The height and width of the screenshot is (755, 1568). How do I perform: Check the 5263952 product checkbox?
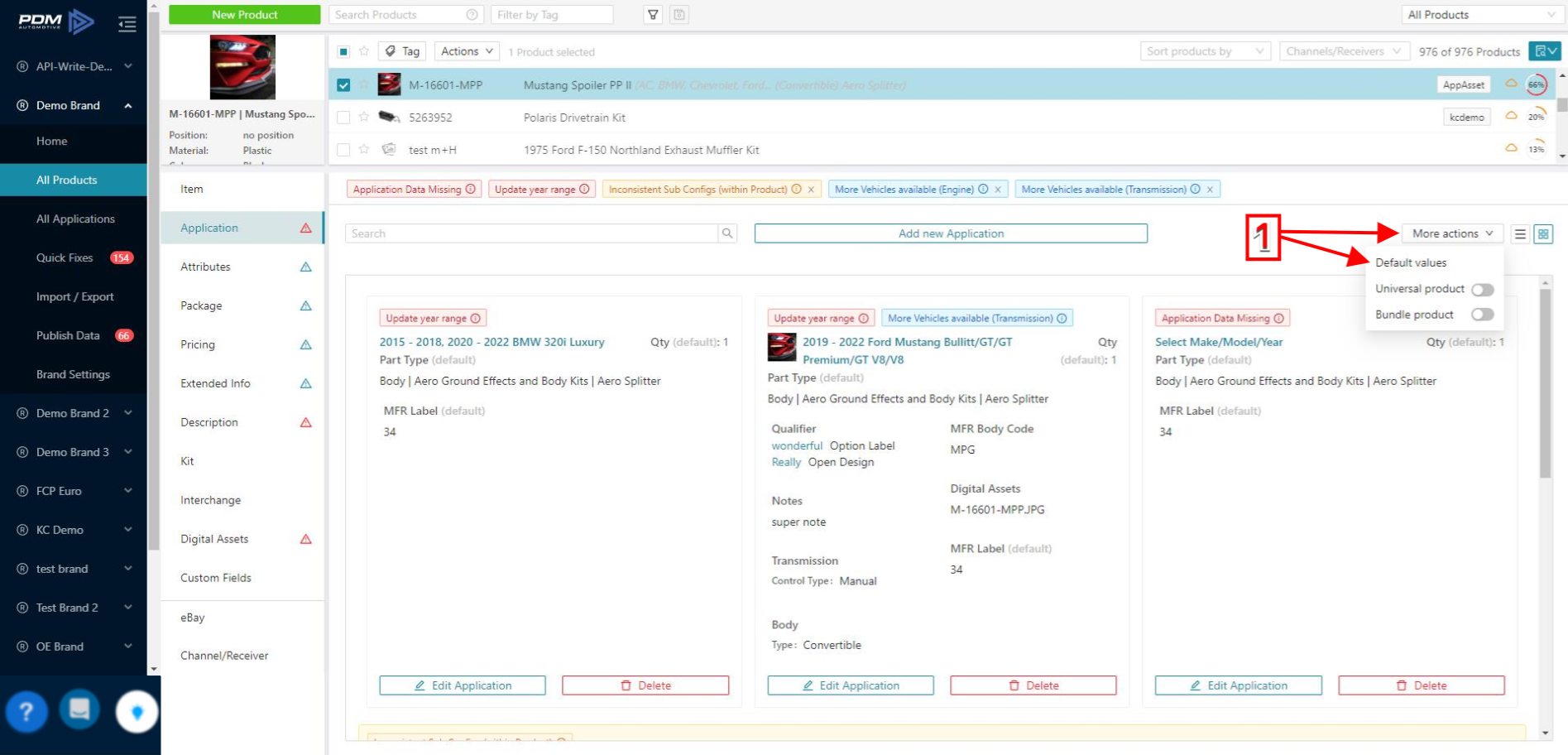point(343,118)
